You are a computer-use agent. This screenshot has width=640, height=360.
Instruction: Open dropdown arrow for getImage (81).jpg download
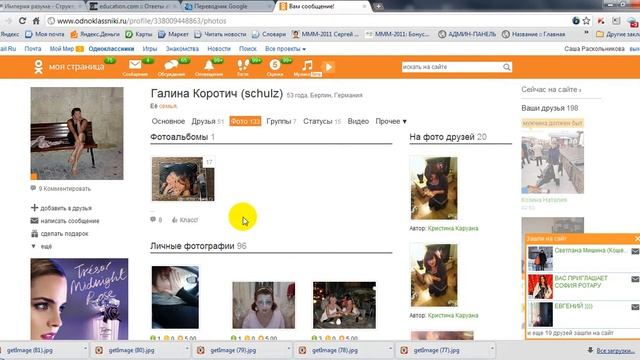click(x=85, y=349)
